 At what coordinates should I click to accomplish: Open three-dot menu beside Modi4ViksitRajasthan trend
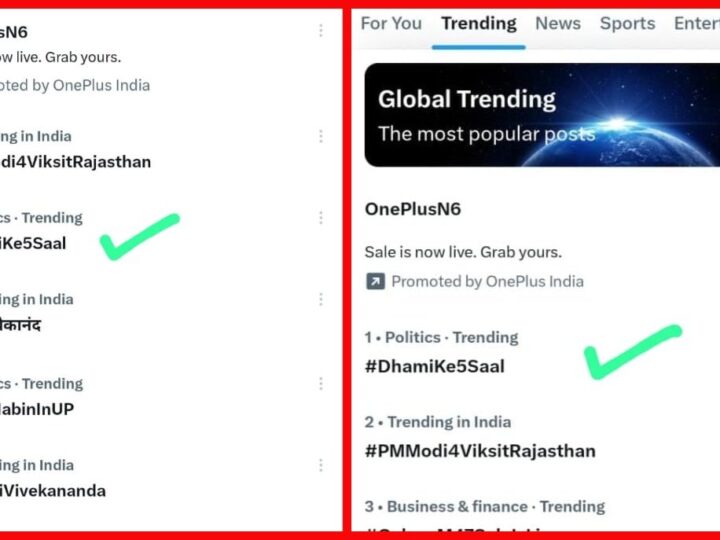coord(321,136)
